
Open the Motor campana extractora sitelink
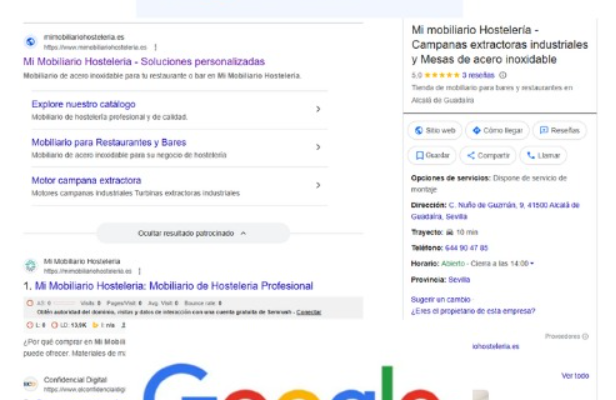[86, 180]
